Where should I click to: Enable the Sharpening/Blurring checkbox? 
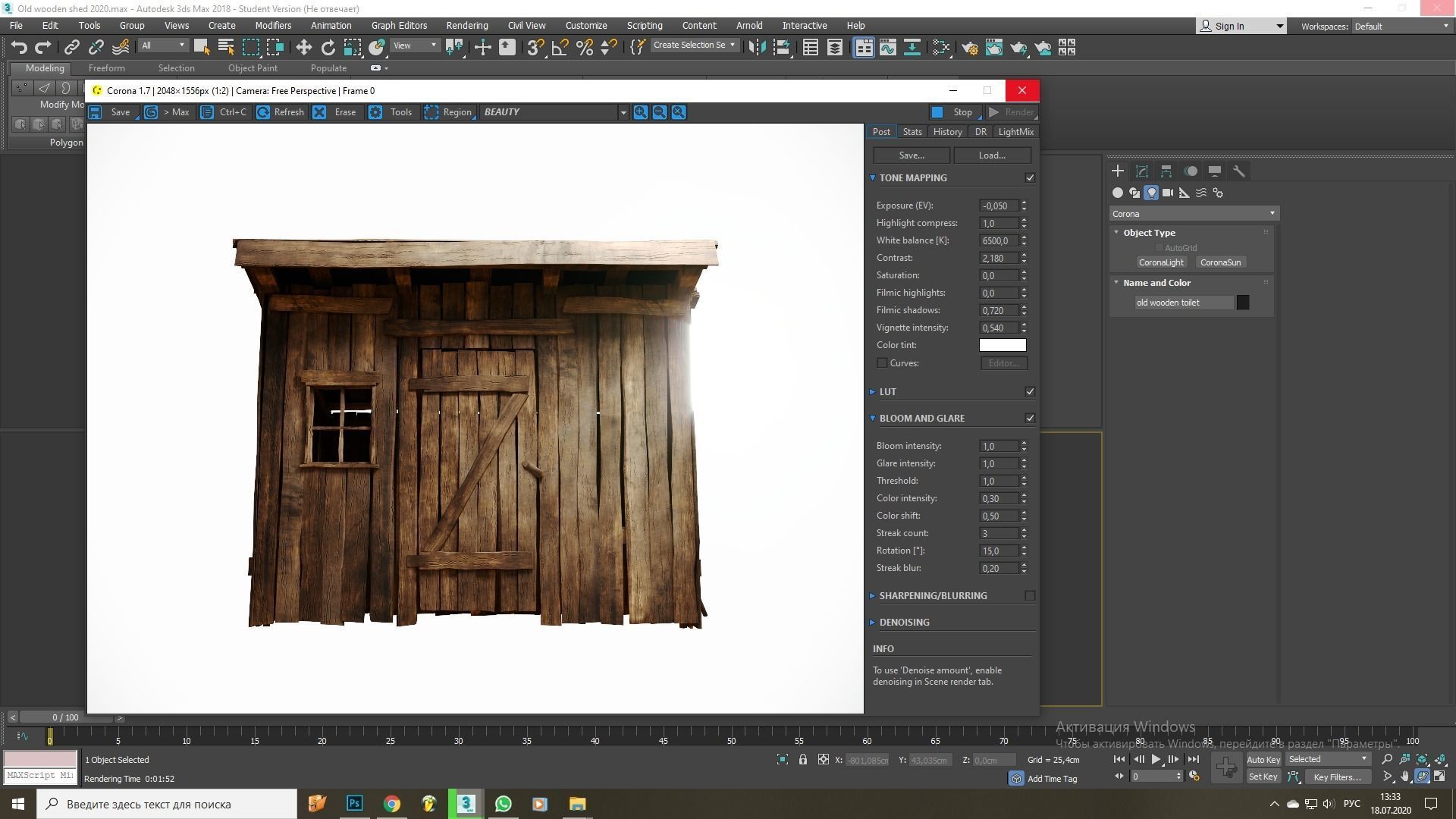click(x=1030, y=595)
